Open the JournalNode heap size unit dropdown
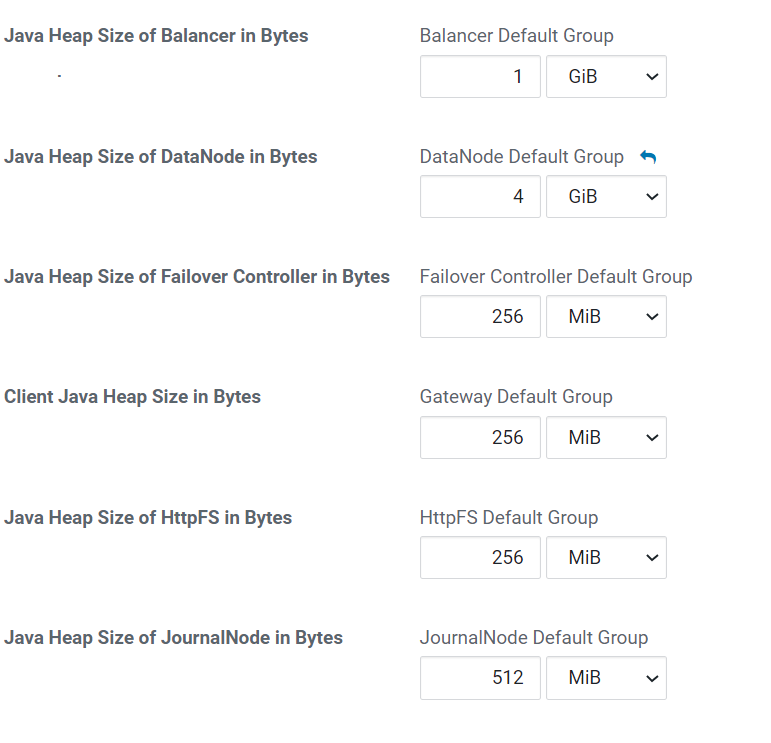Viewport: 771px width, 743px height. pyautogui.click(x=606, y=678)
